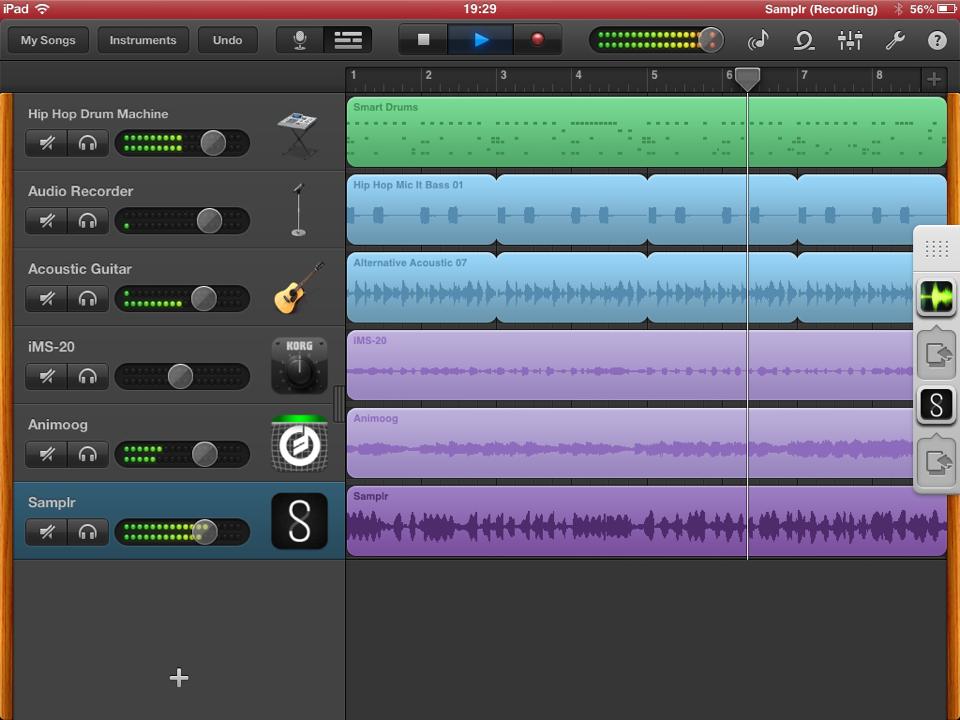The width and height of the screenshot is (960, 720).
Task: Open song settings wrench icon
Action: click(x=894, y=40)
